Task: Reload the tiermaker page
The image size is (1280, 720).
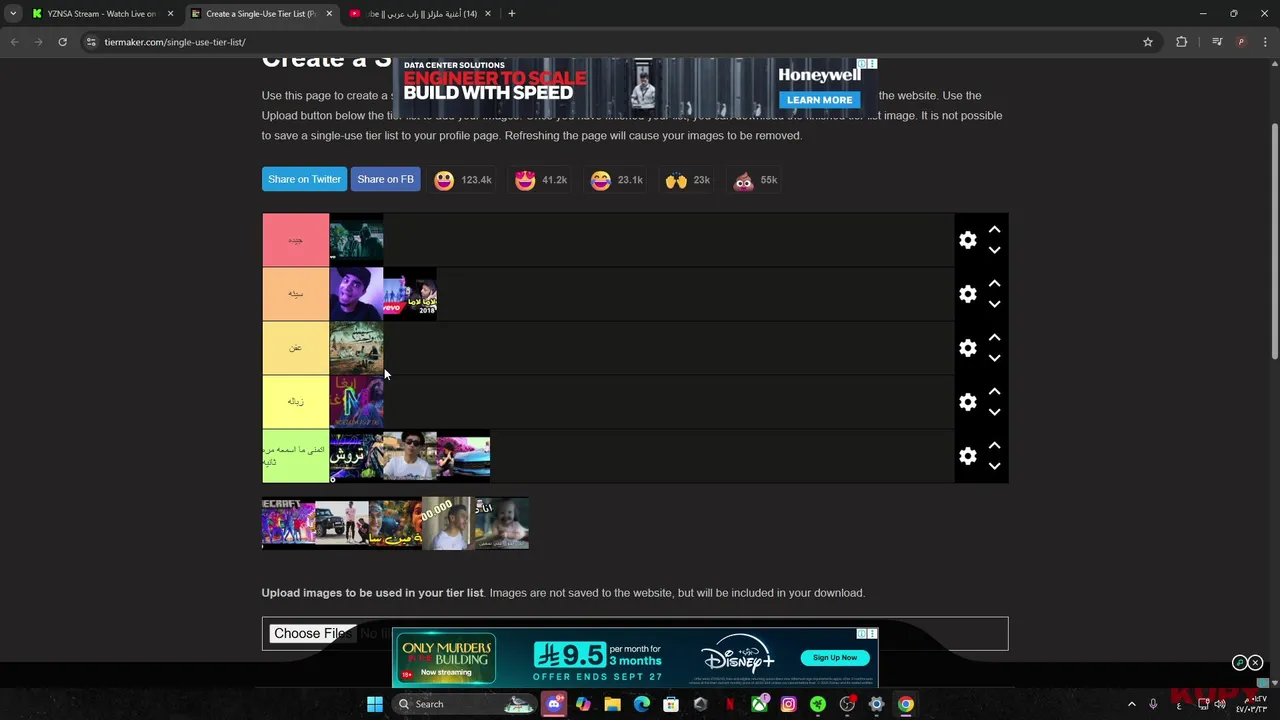Action: coord(62,42)
